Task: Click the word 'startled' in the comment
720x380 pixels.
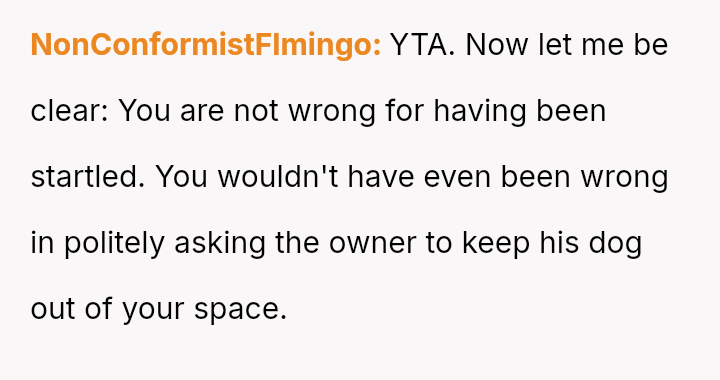Action: [x=88, y=177]
